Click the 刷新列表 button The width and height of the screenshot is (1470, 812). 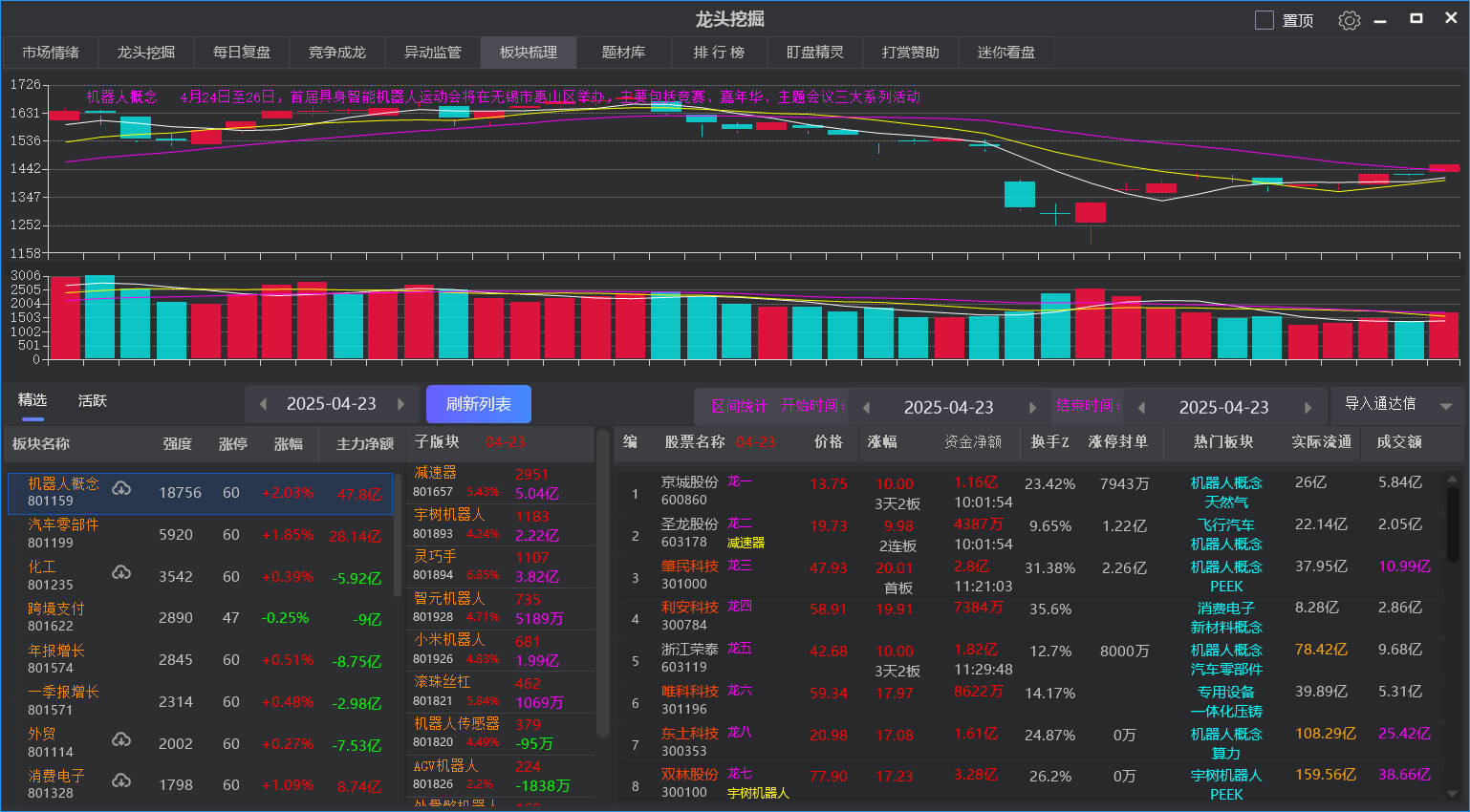(479, 404)
